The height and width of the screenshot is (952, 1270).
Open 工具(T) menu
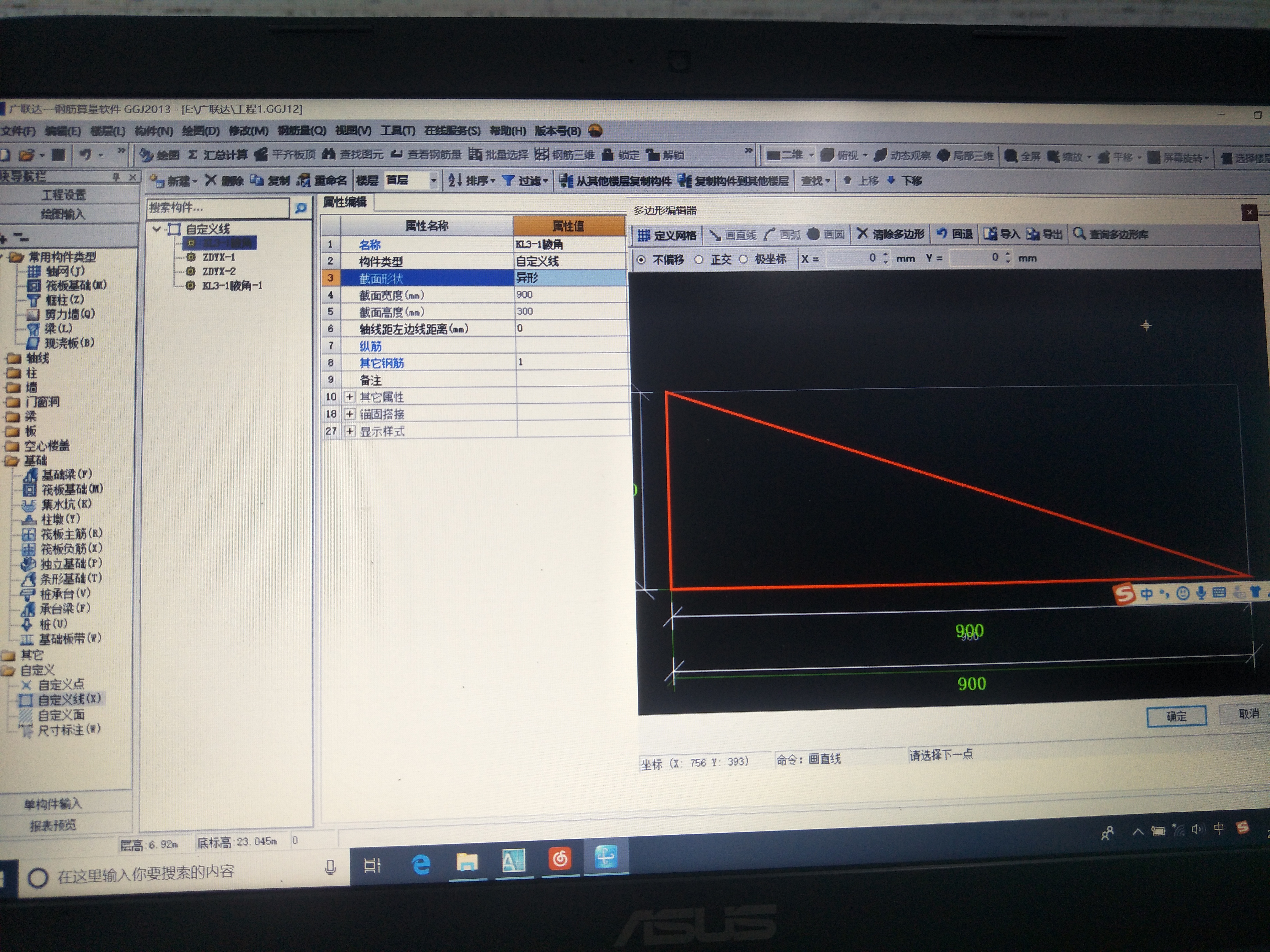[397, 131]
